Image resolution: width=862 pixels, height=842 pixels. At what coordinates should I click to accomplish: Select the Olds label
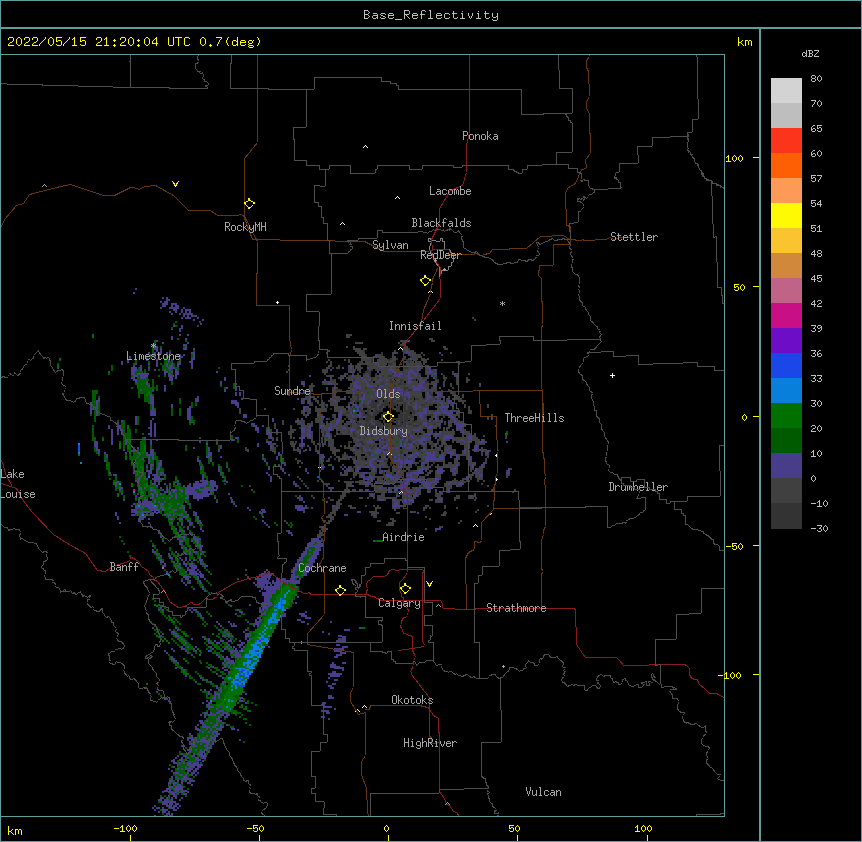pos(388,394)
